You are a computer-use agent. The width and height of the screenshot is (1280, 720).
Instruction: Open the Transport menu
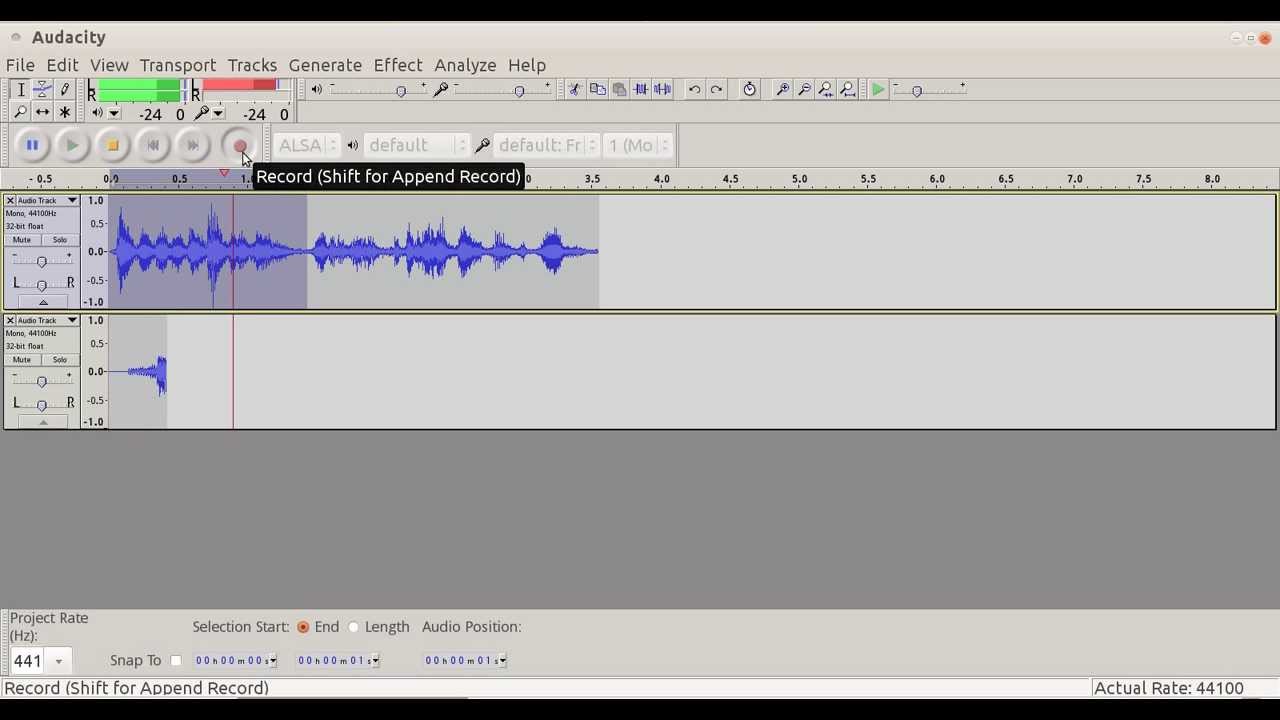pyautogui.click(x=178, y=65)
